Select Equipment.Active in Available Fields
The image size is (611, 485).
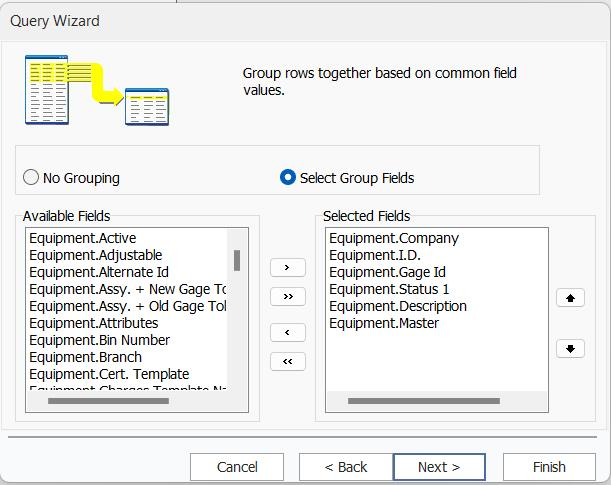pyautogui.click(x=82, y=238)
